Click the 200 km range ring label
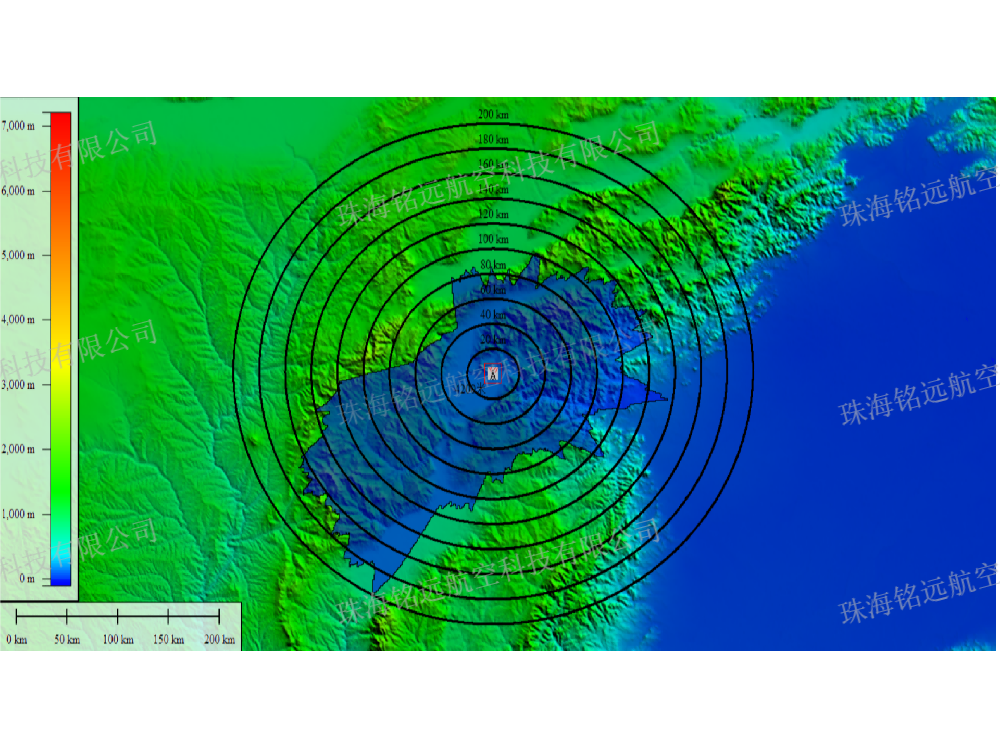The image size is (1000, 750). point(493,114)
